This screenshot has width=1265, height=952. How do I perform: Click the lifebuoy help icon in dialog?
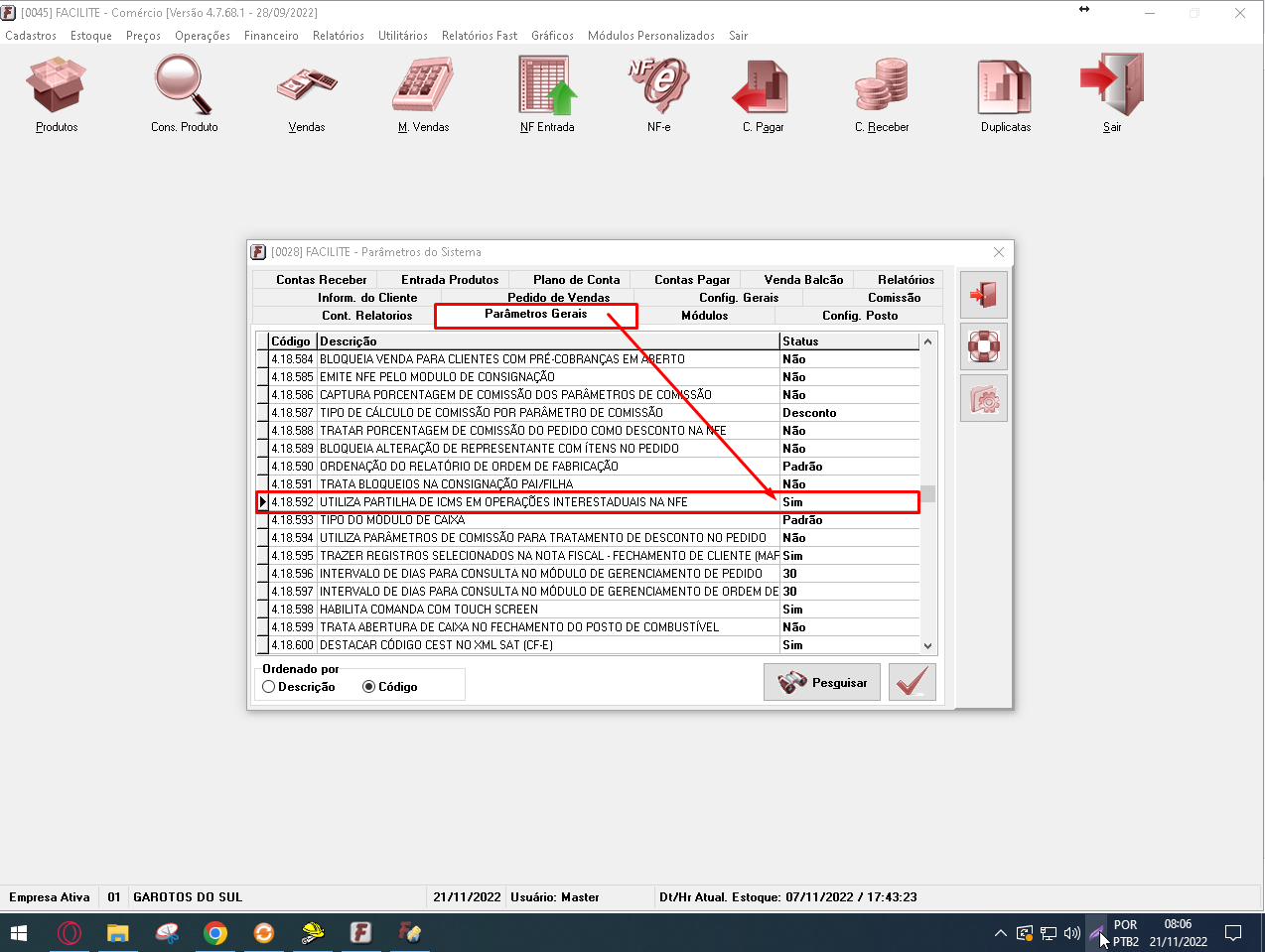pyautogui.click(x=984, y=346)
